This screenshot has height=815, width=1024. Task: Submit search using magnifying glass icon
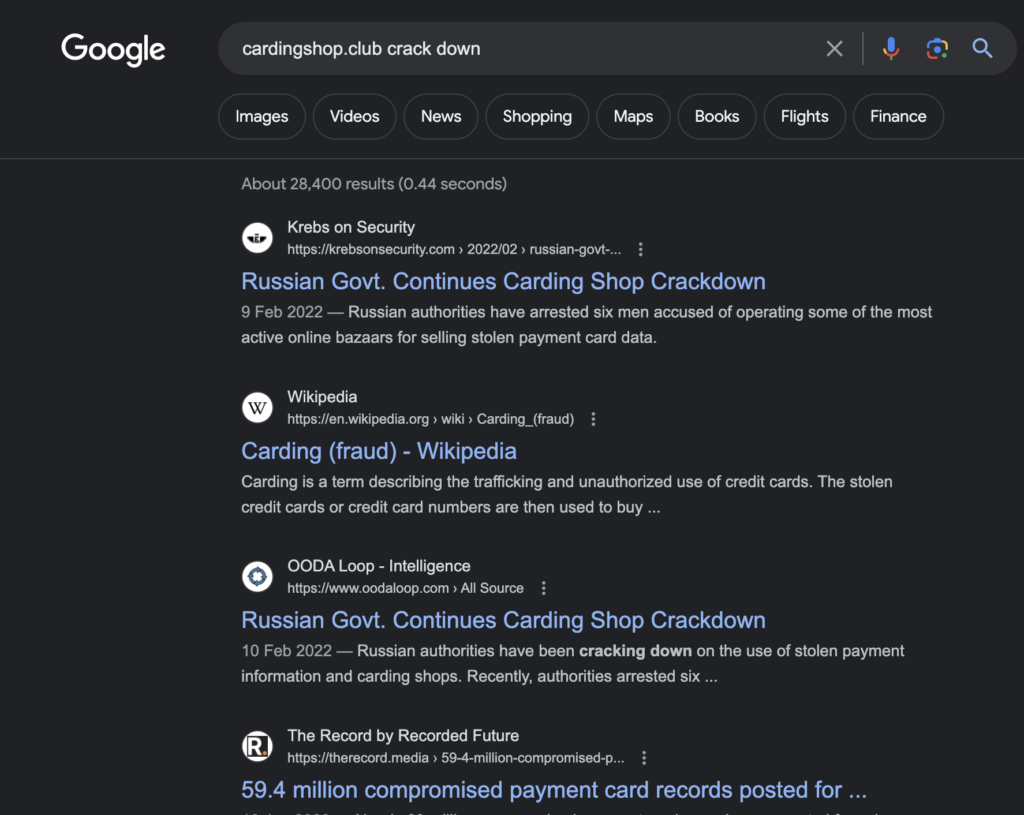(x=982, y=48)
